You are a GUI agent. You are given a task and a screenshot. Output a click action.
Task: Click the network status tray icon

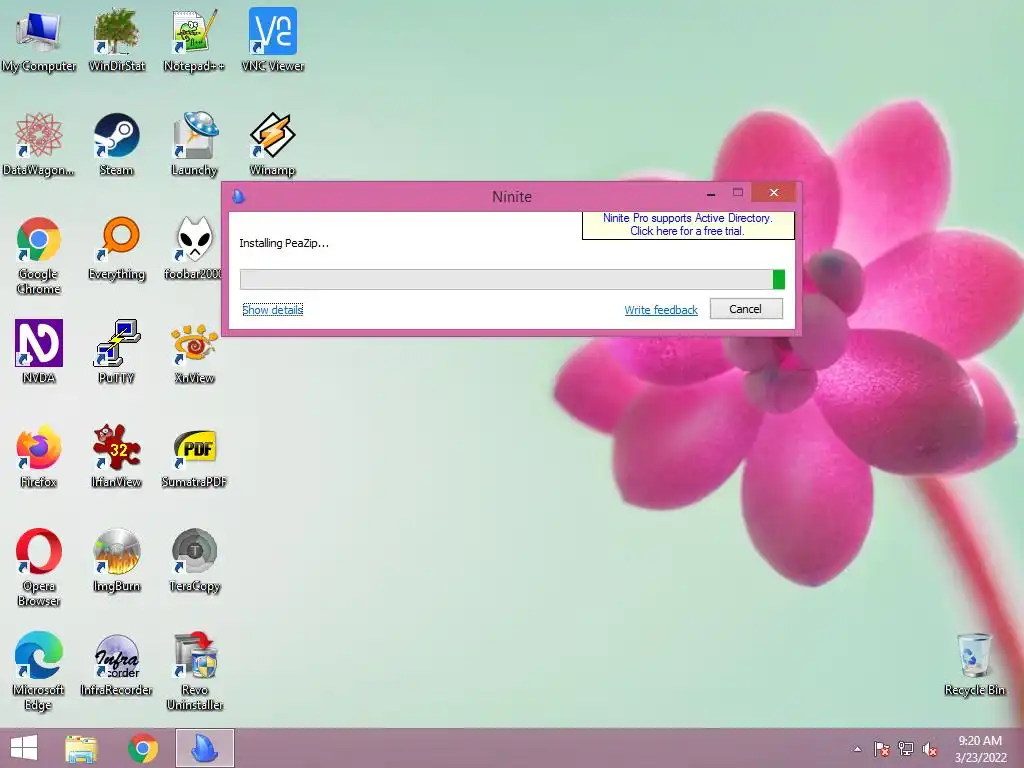(x=906, y=749)
